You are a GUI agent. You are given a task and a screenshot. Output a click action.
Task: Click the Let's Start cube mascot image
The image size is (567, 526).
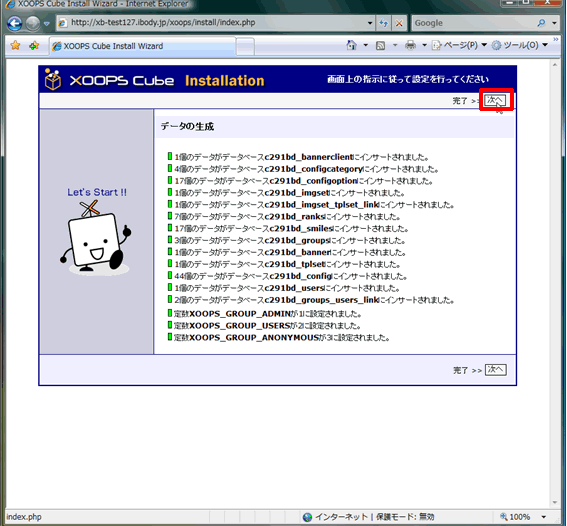(x=97, y=237)
